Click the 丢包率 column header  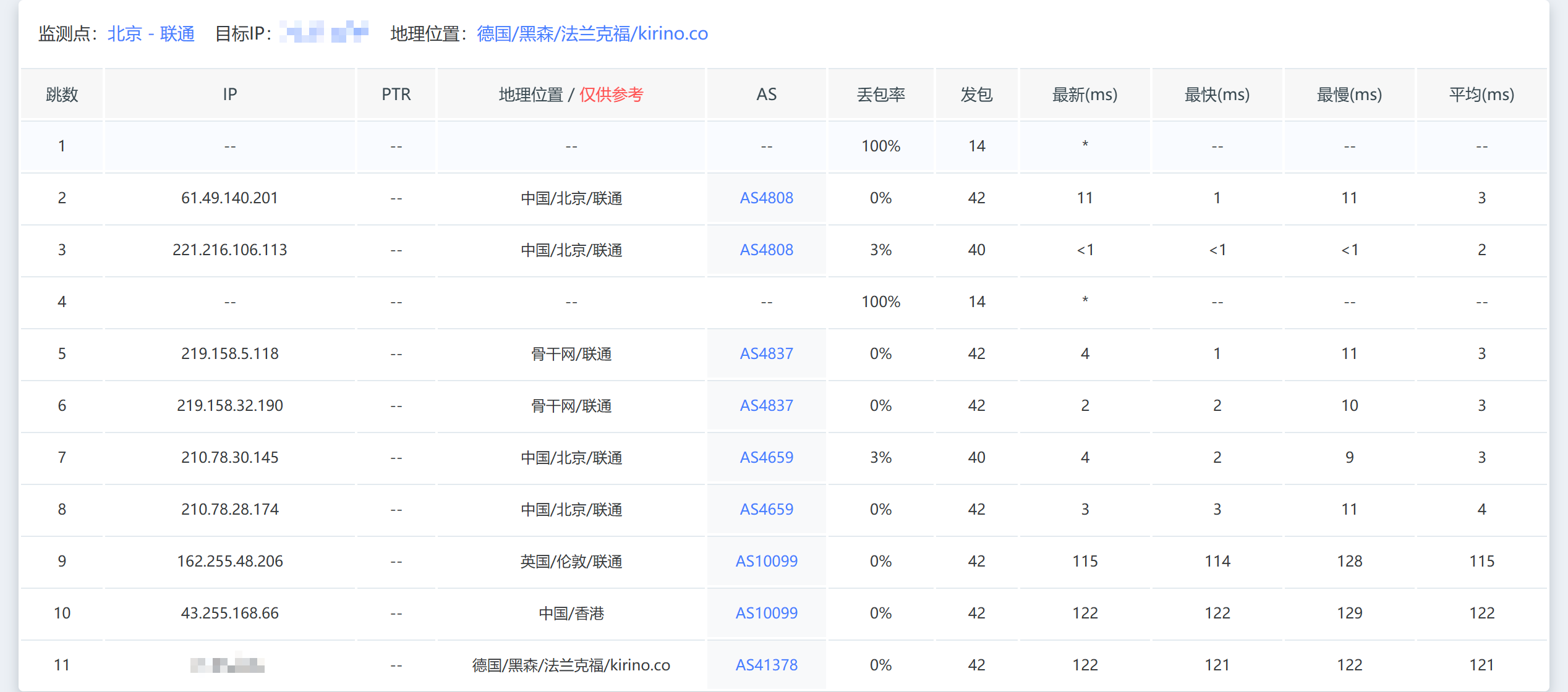coord(880,95)
